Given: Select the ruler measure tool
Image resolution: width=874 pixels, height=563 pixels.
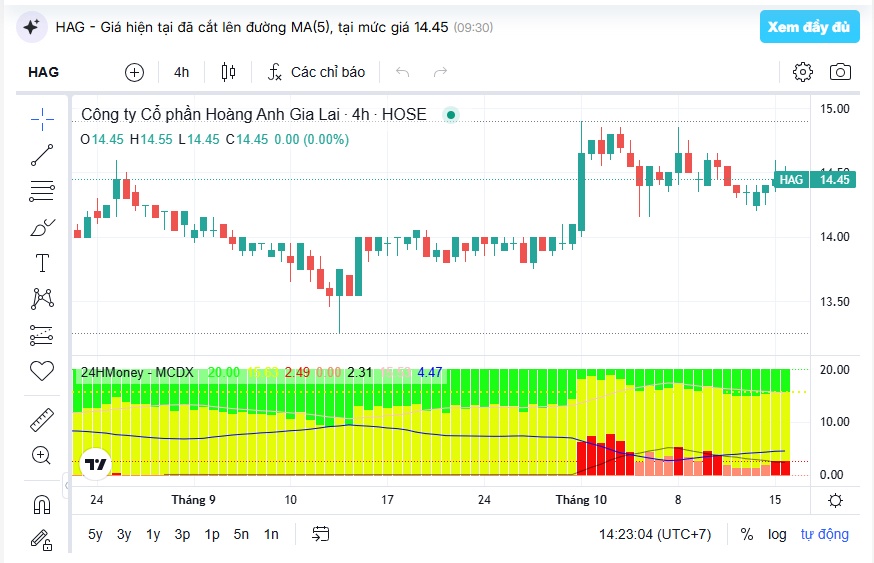Looking at the screenshot, I should point(42,420).
